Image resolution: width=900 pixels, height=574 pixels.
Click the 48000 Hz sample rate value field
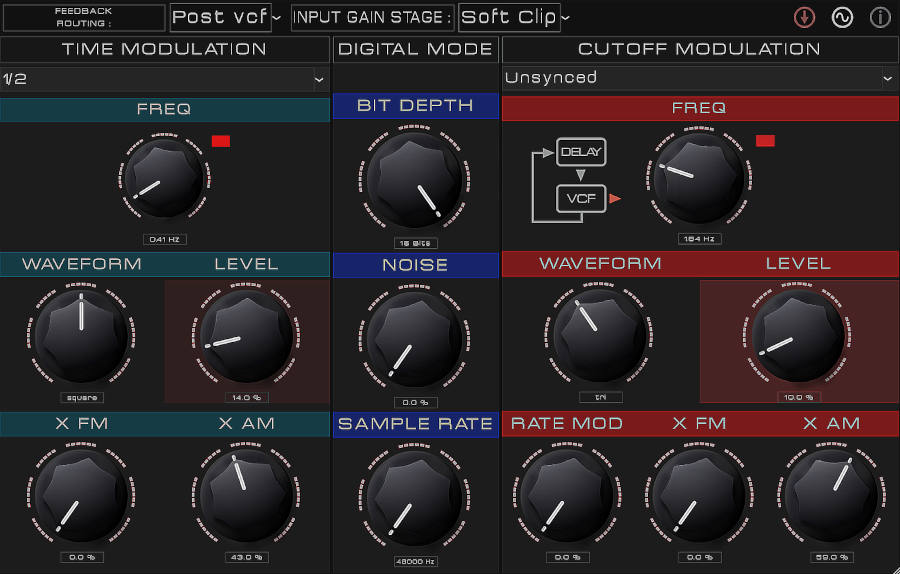pos(415,561)
